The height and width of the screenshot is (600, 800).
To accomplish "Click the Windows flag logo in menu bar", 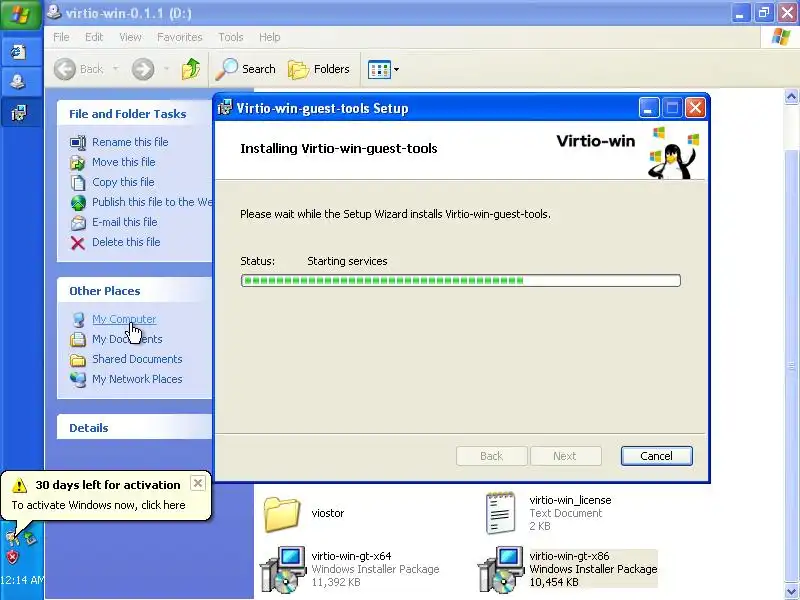I will 781,37.
